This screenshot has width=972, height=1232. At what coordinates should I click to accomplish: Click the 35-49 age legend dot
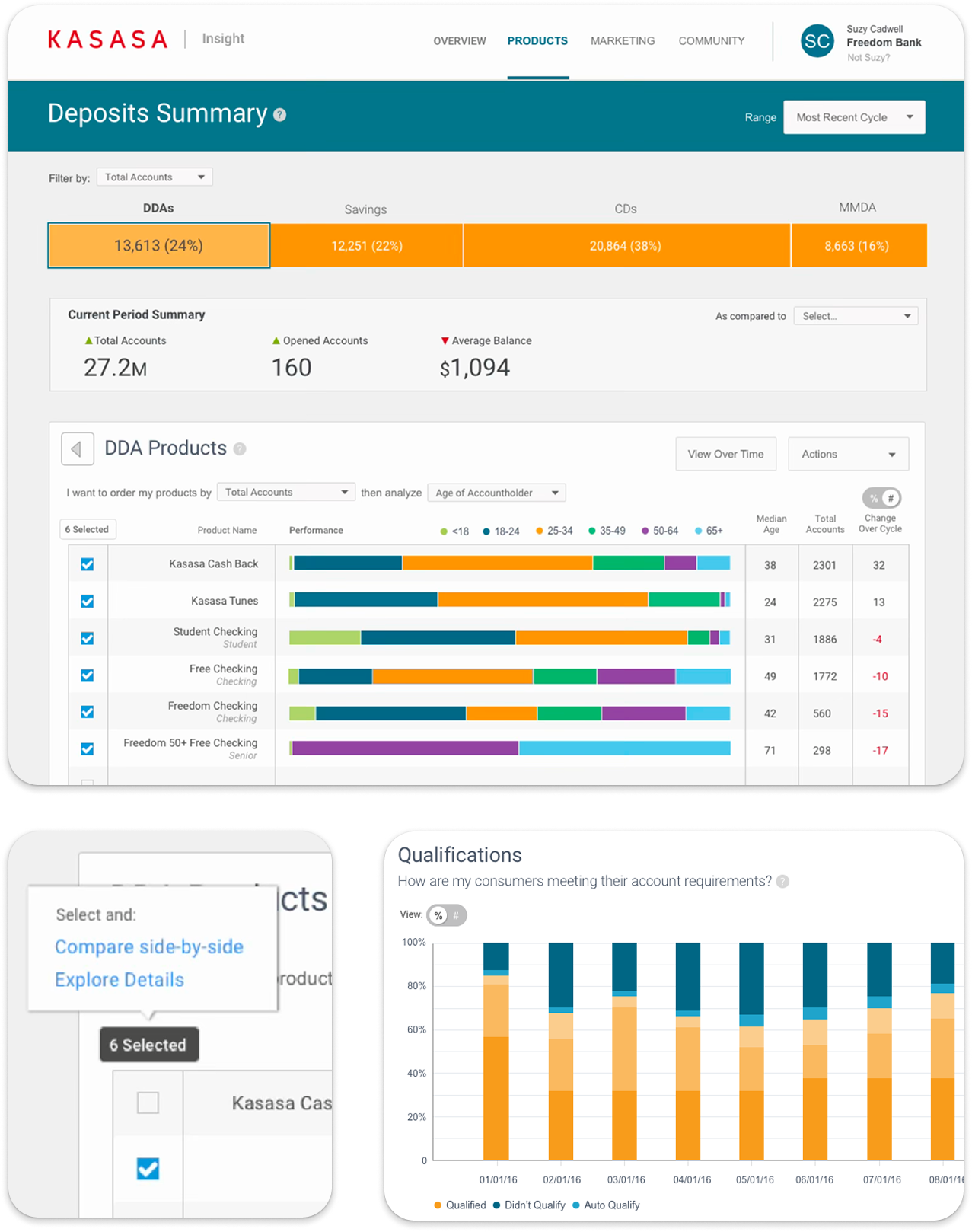pyautogui.click(x=591, y=531)
